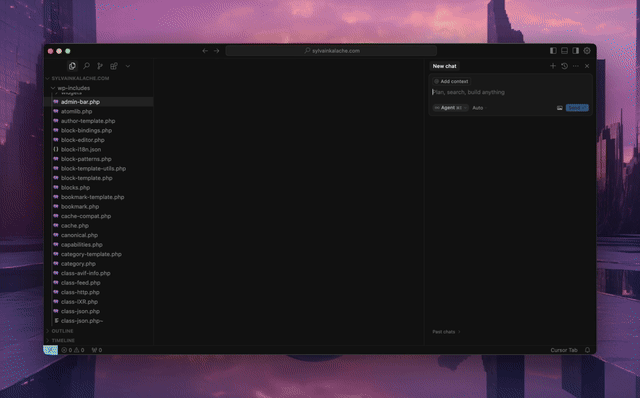Open the Agent mode dropdown
The width and height of the screenshot is (640, 398).
pyautogui.click(x=450, y=108)
